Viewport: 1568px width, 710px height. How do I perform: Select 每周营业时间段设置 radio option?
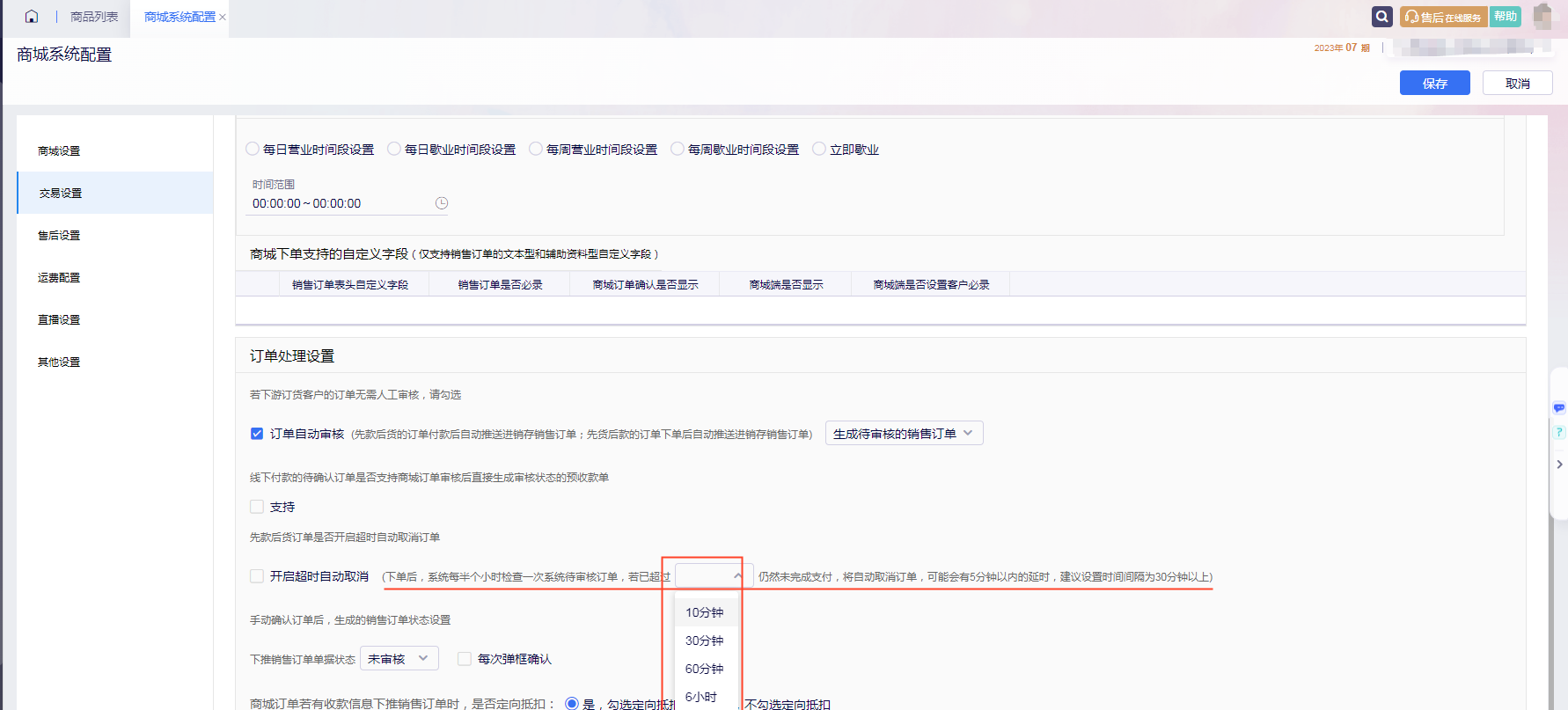(x=536, y=149)
